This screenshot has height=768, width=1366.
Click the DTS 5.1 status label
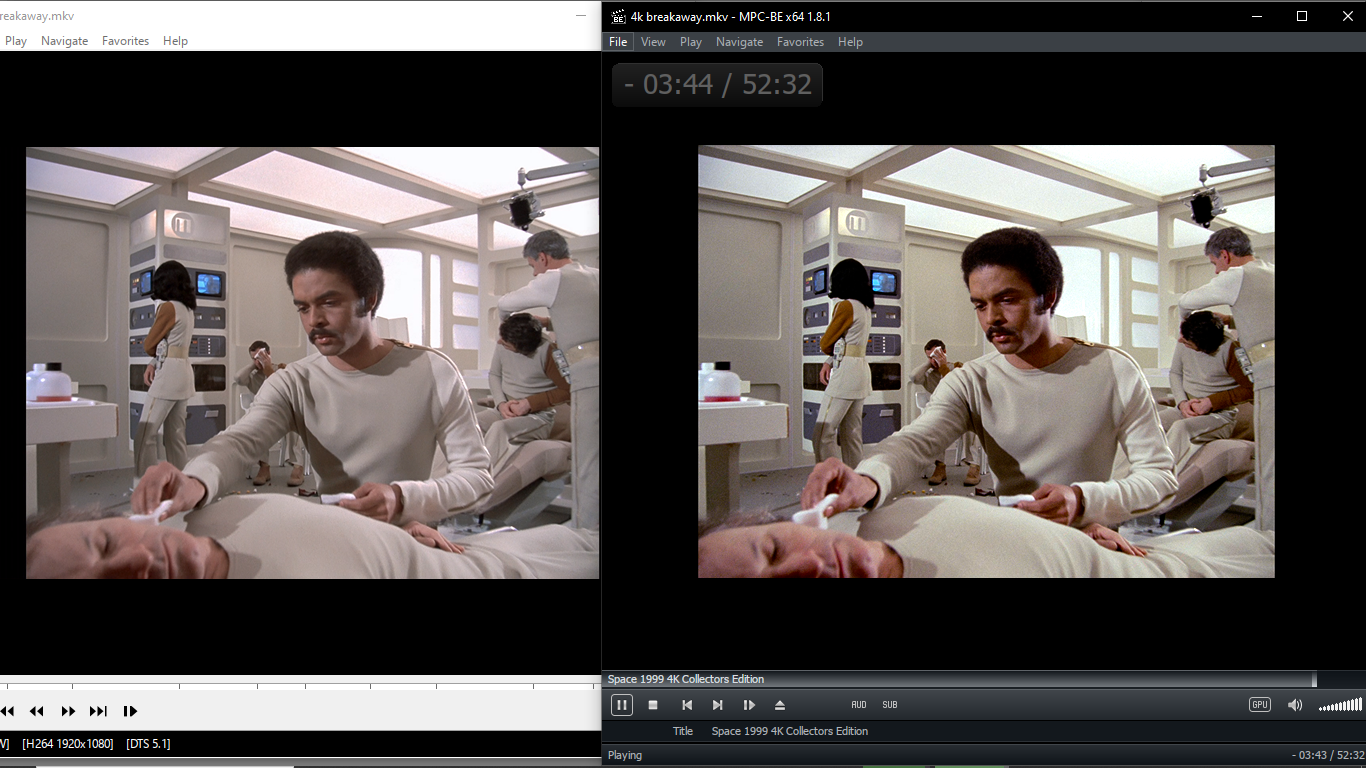[148, 744]
